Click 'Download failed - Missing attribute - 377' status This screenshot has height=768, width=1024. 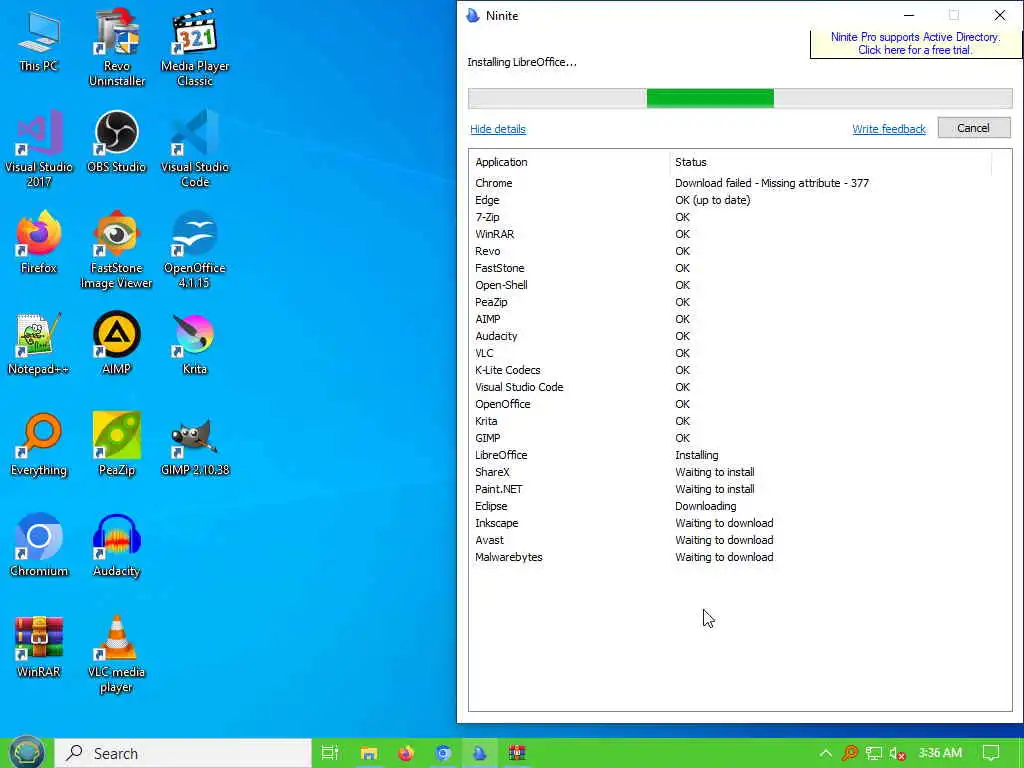click(x=772, y=184)
